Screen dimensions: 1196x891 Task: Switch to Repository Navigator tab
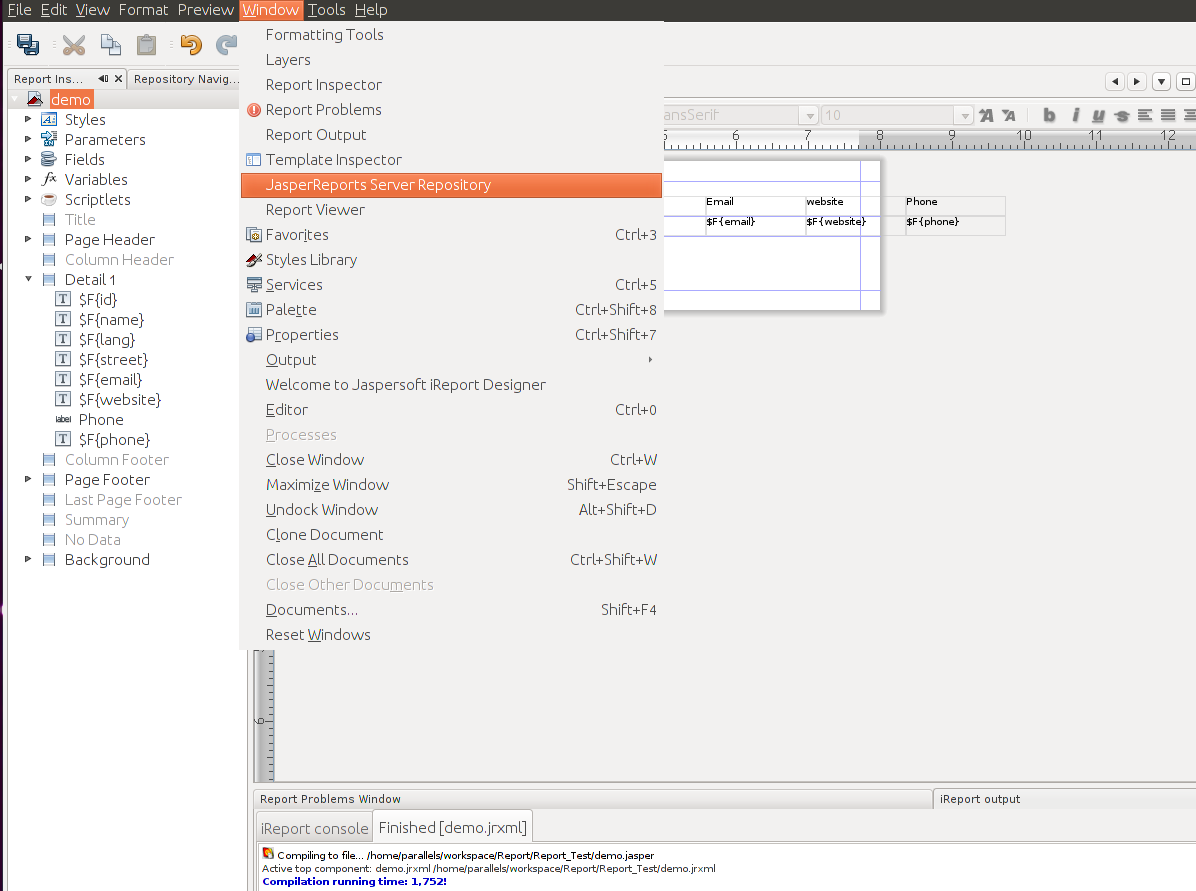[186, 79]
